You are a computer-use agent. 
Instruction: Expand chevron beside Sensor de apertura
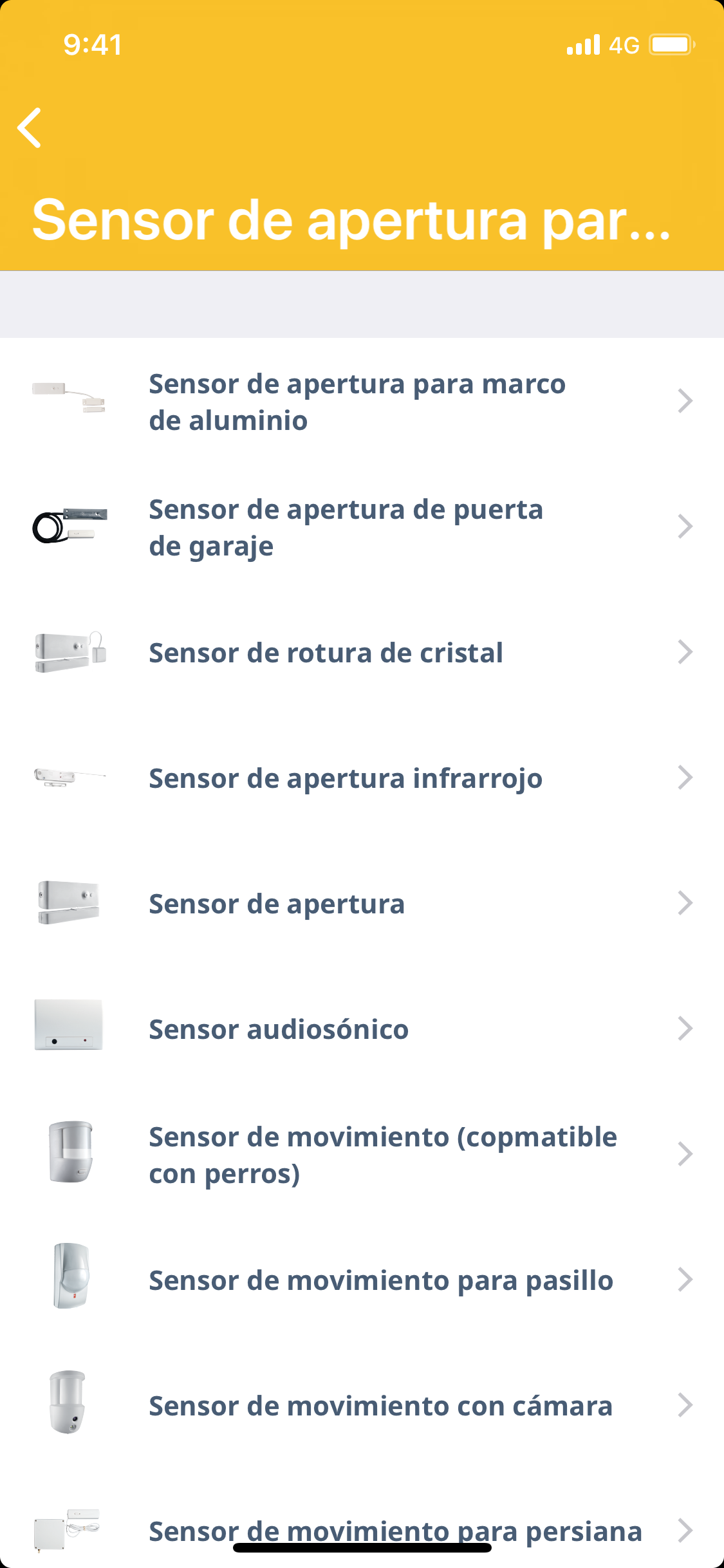coord(685,903)
